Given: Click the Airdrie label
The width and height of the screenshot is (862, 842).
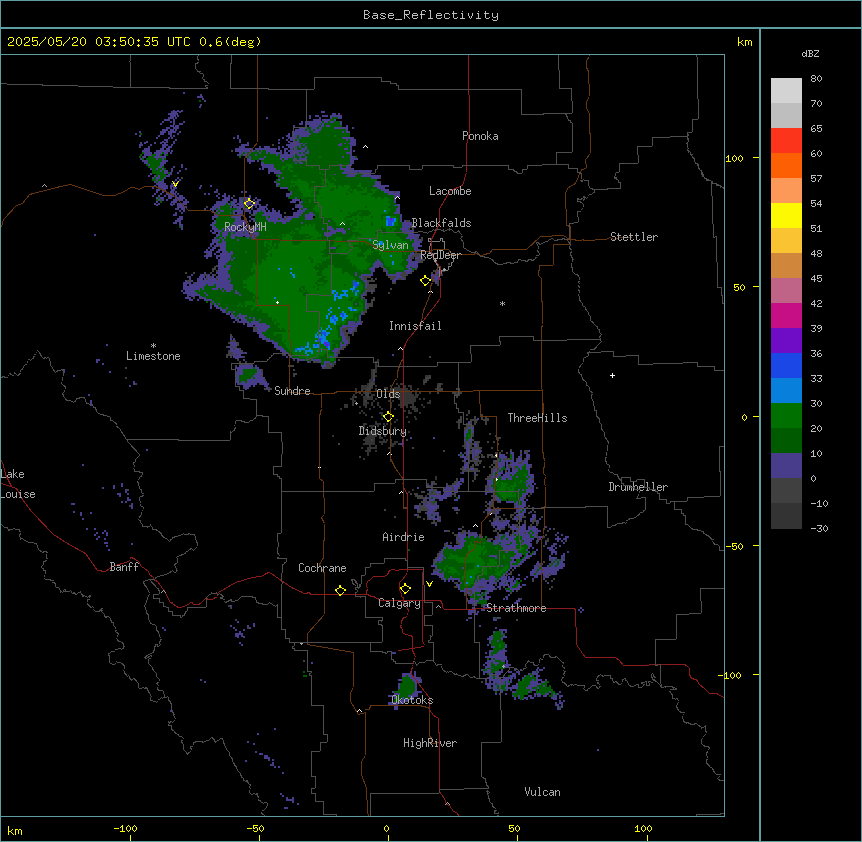Looking at the screenshot, I should coord(403,537).
